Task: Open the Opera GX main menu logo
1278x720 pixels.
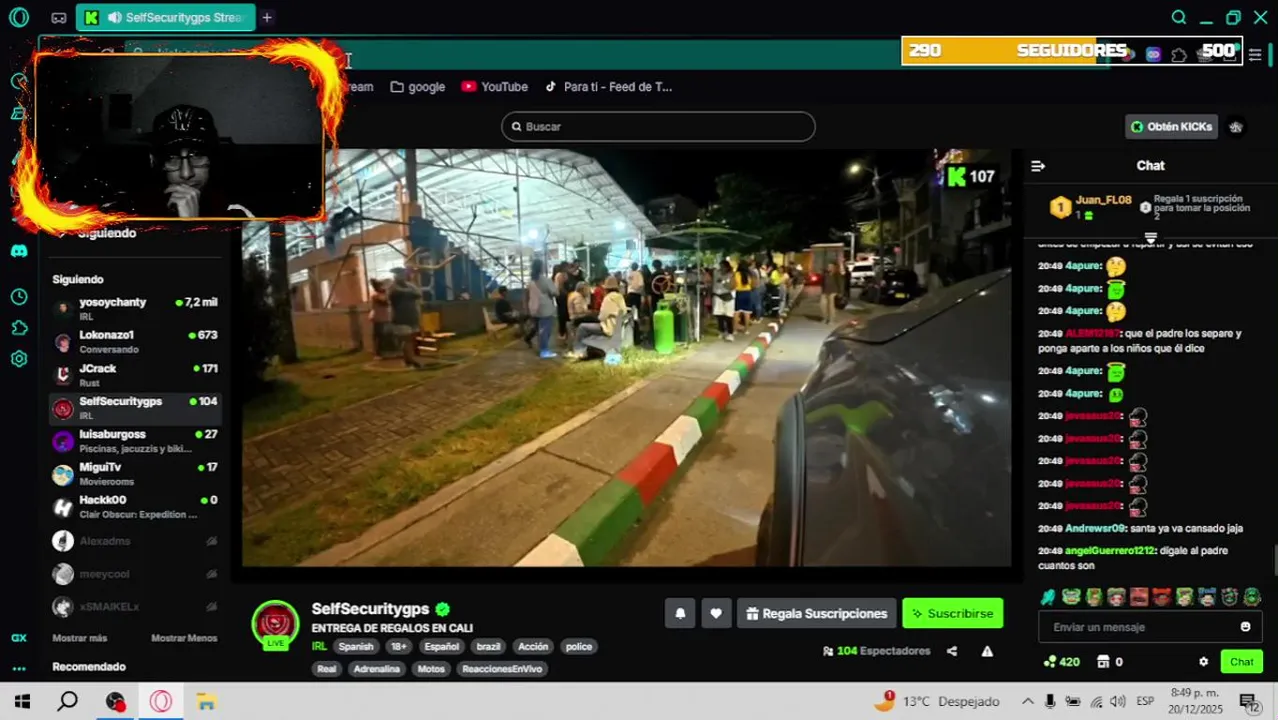Action: point(18,17)
